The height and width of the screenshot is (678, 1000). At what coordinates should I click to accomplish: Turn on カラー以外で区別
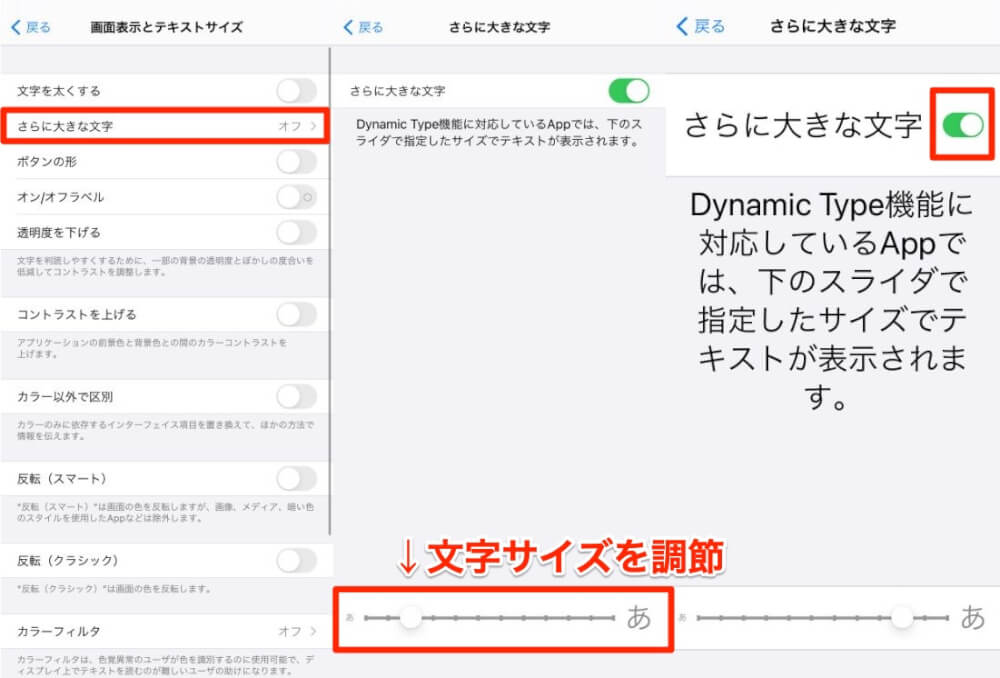(296, 396)
